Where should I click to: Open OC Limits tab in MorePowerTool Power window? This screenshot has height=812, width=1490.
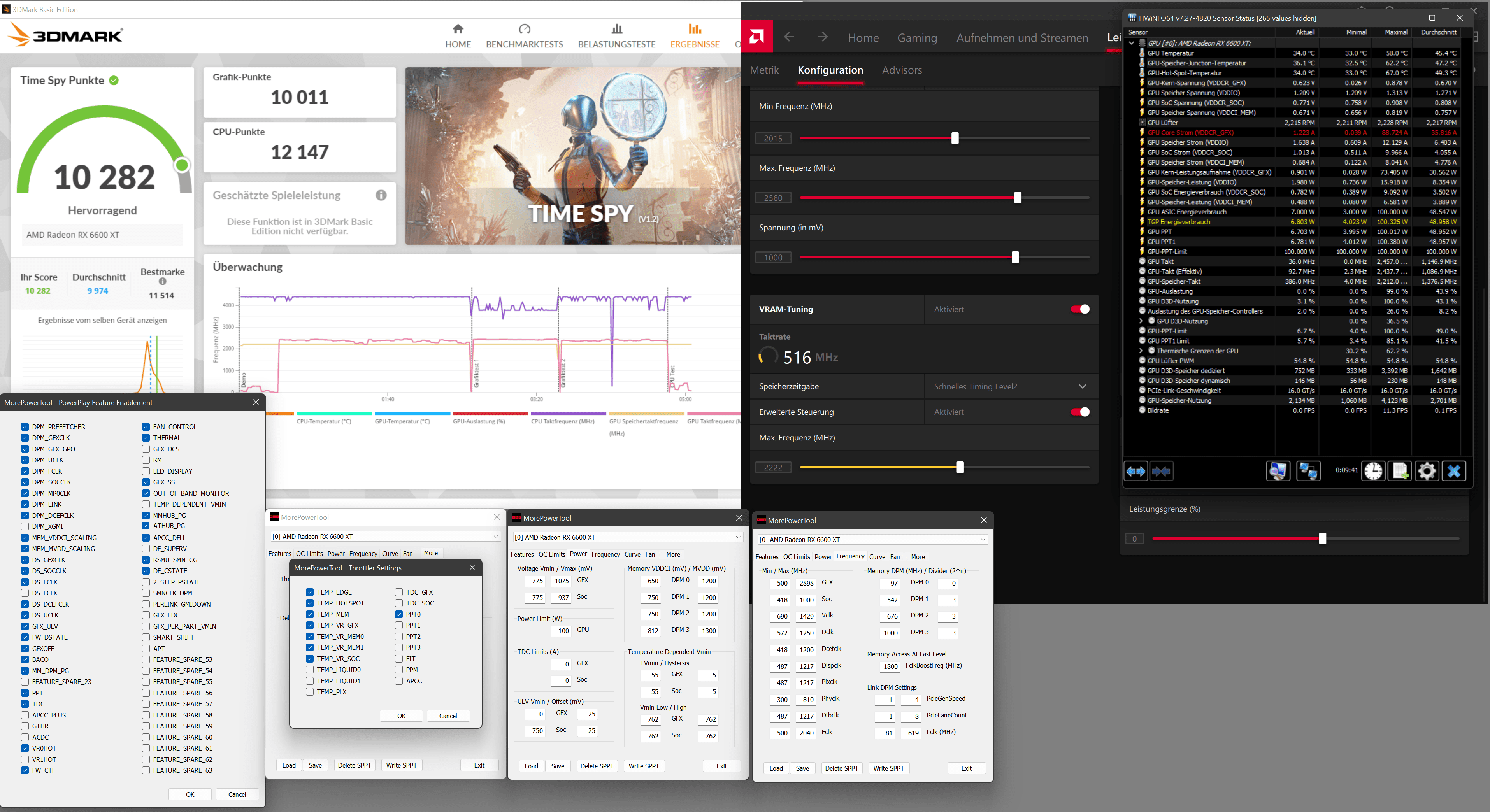[552, 555]
